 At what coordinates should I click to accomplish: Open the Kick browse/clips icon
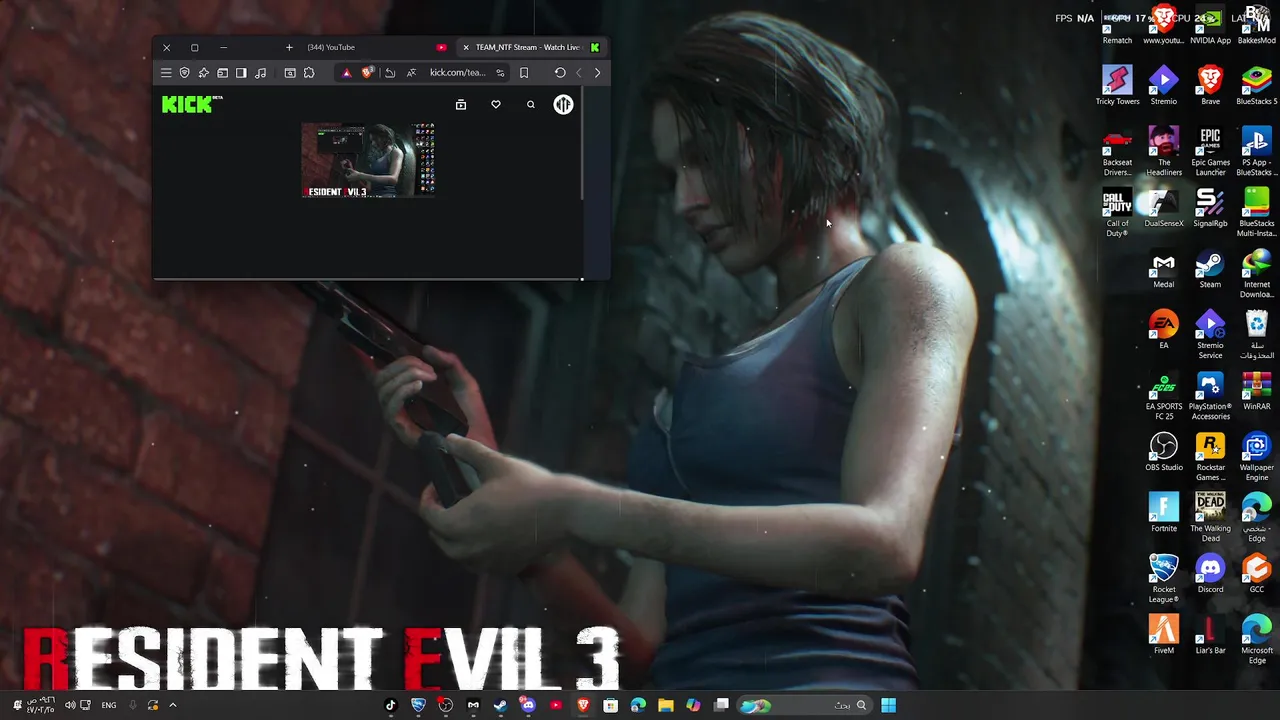coord(461,104)
